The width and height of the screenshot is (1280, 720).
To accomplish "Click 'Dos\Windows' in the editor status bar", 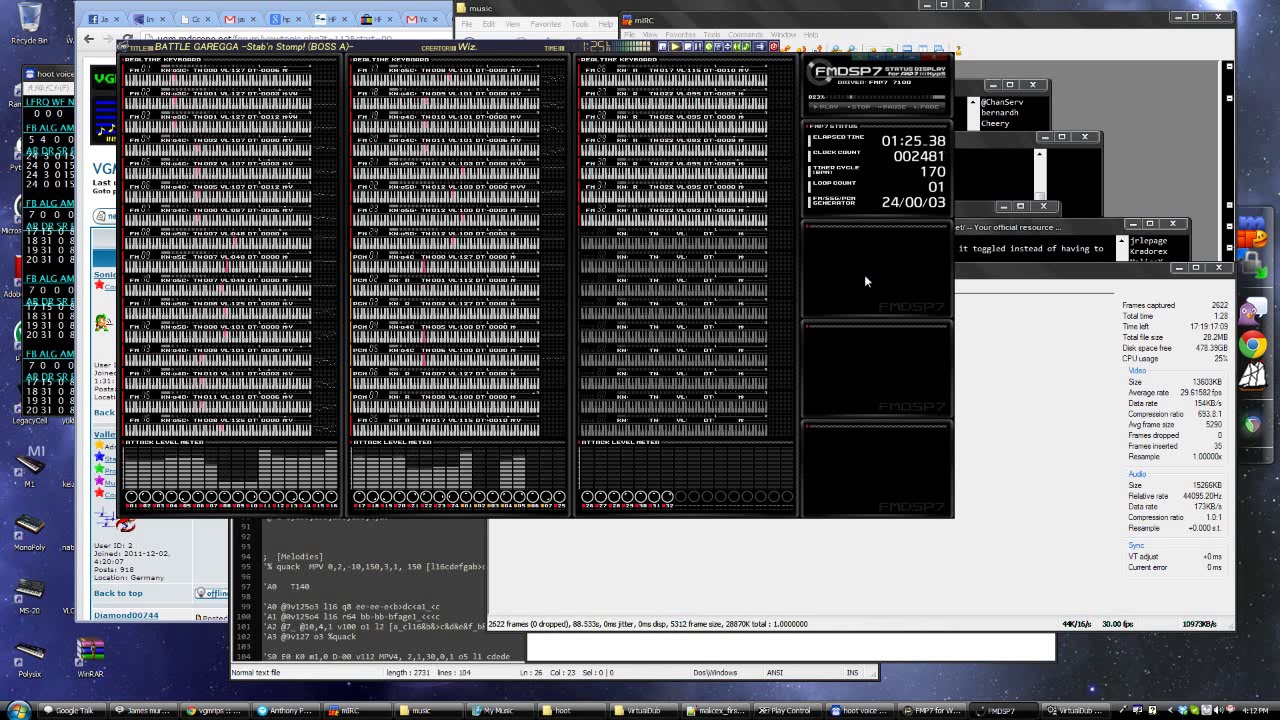I will click(715, 673).
